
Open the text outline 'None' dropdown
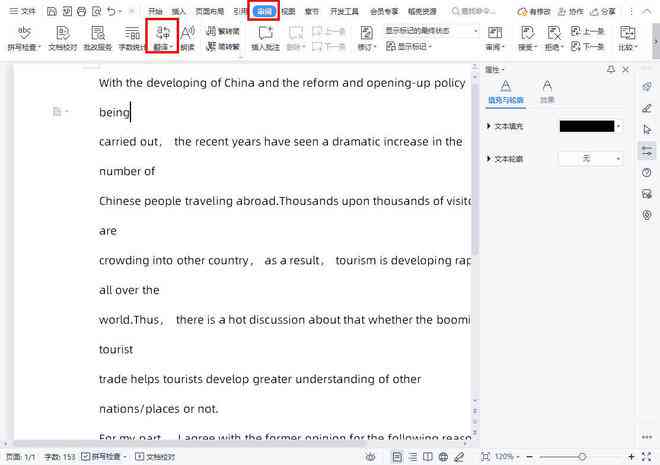(591, 159)
